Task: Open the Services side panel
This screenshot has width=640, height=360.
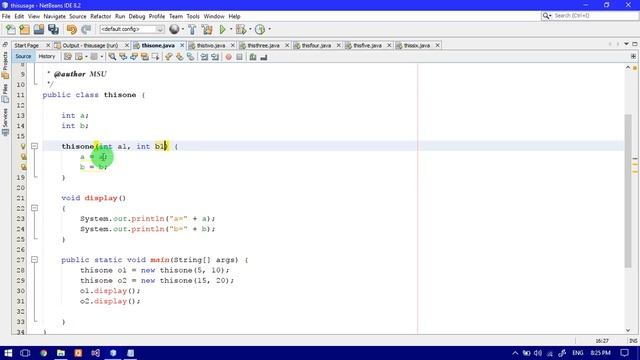Action: point(5,122)
